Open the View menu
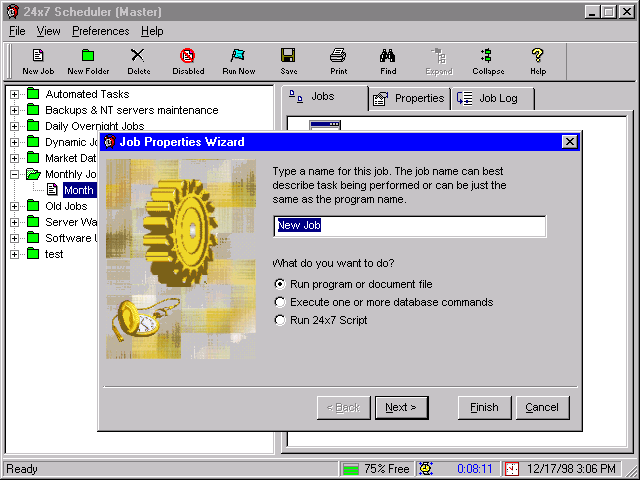Screen dimensions: 640x480 [48, 31]
